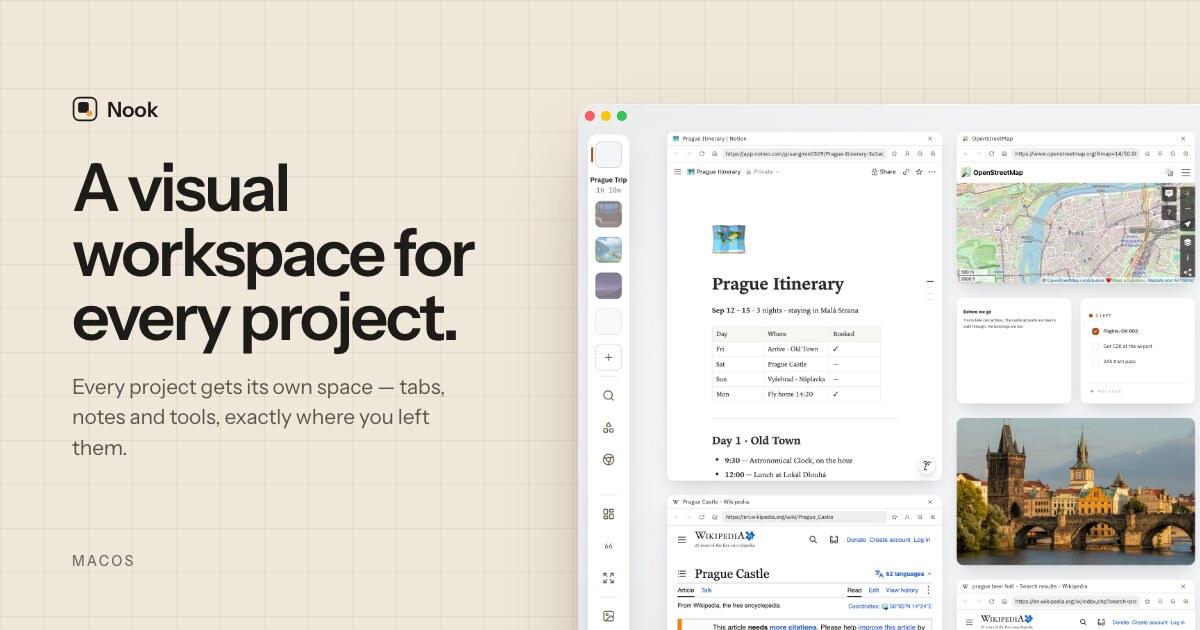Switch to the Talk tab

(706, 591)
